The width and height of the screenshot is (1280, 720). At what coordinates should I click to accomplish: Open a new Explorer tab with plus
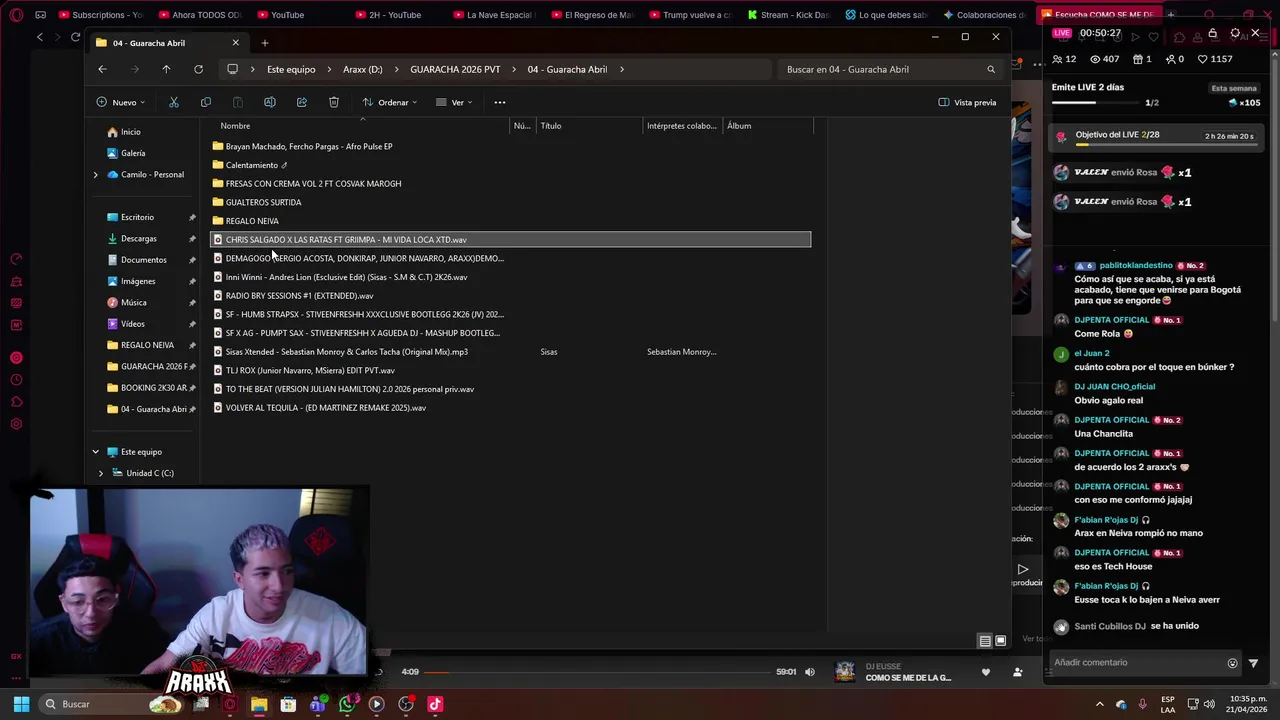click(x=265, y=43)
